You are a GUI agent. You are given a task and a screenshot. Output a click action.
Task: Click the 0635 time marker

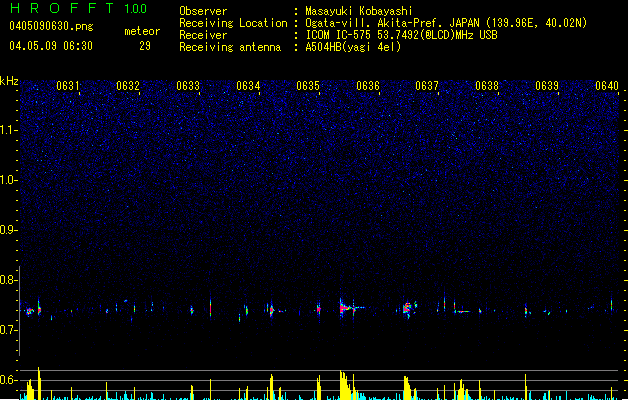point(308,86)
